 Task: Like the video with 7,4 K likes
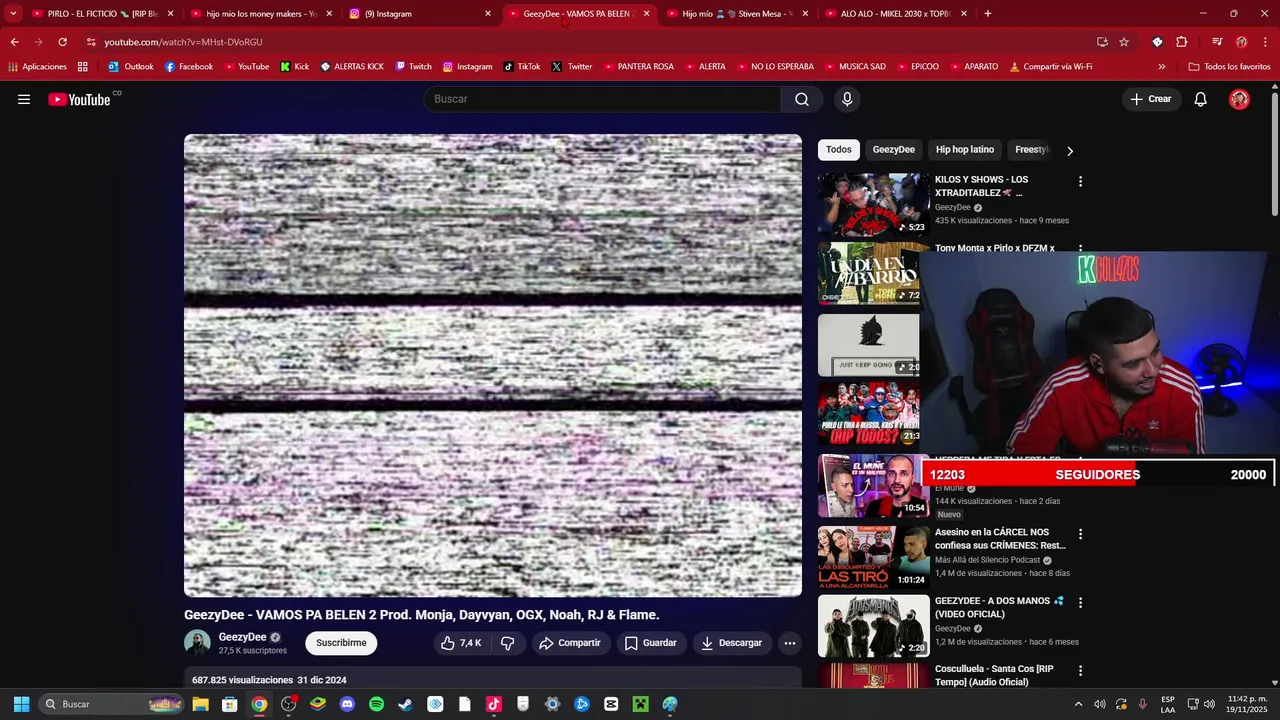point(461,643)
